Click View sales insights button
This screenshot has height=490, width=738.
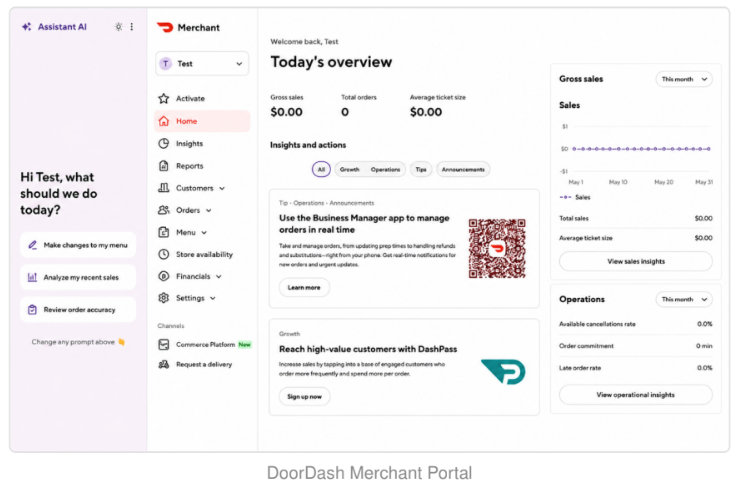pyautogui.click(x=636, y=261)
